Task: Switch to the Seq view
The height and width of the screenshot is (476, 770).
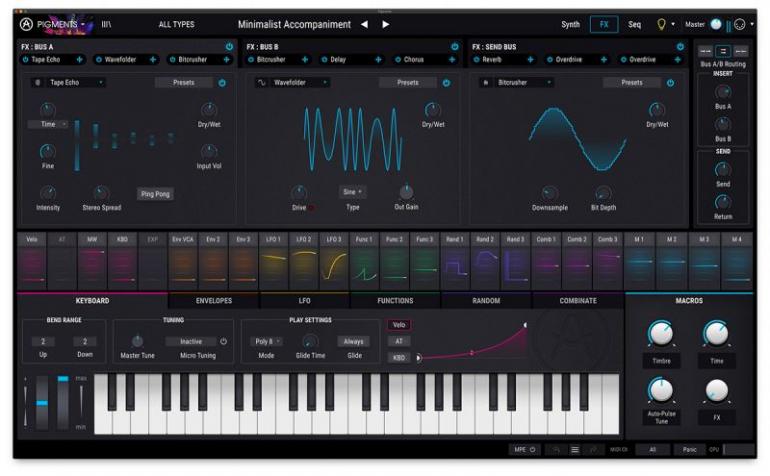Action: pos(634,24)
